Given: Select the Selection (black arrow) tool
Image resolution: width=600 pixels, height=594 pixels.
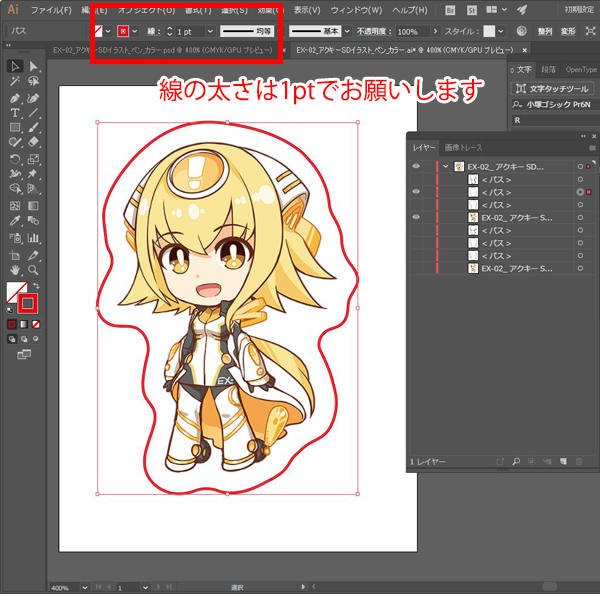Looking at the screenshot, I should (15, 66).
